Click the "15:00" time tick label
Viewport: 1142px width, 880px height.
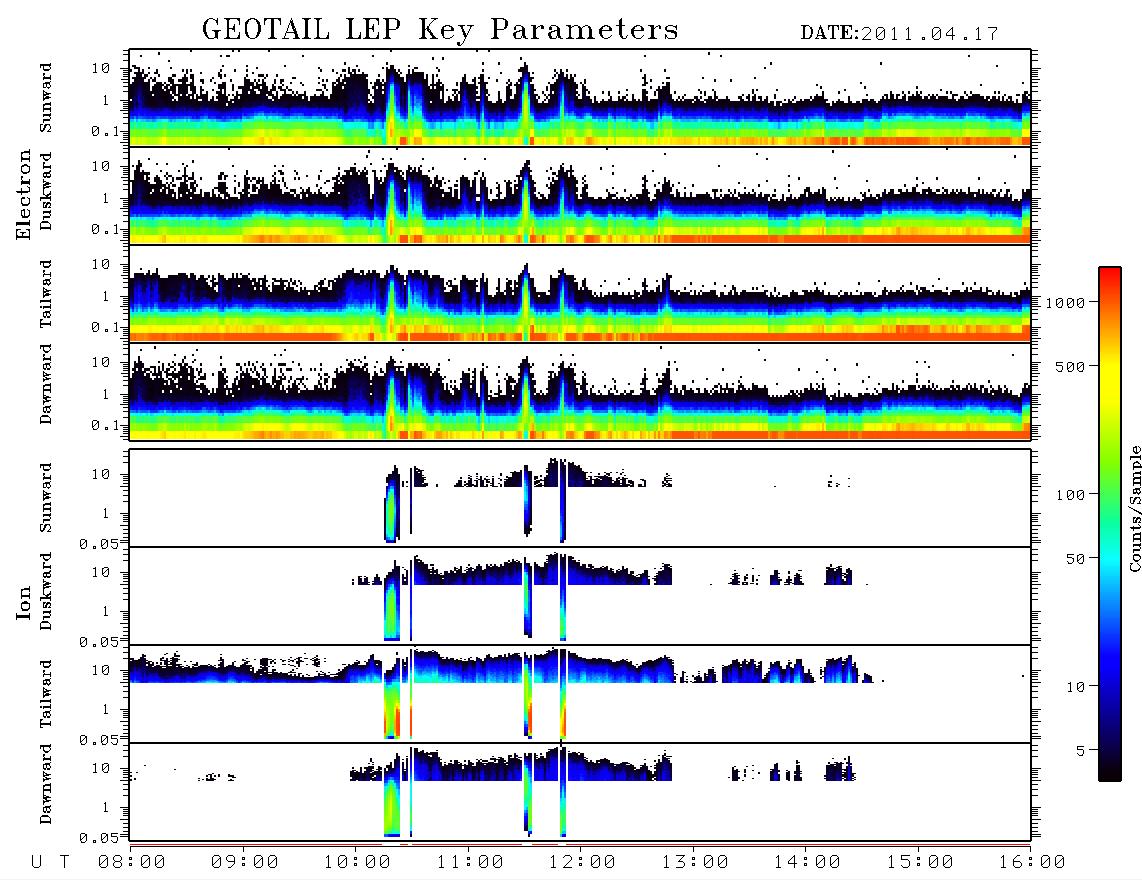coord(920,863)
